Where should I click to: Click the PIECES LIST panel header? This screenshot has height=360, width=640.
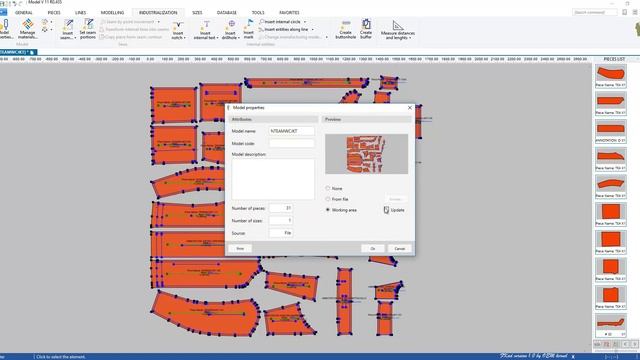tap(614, 59)
